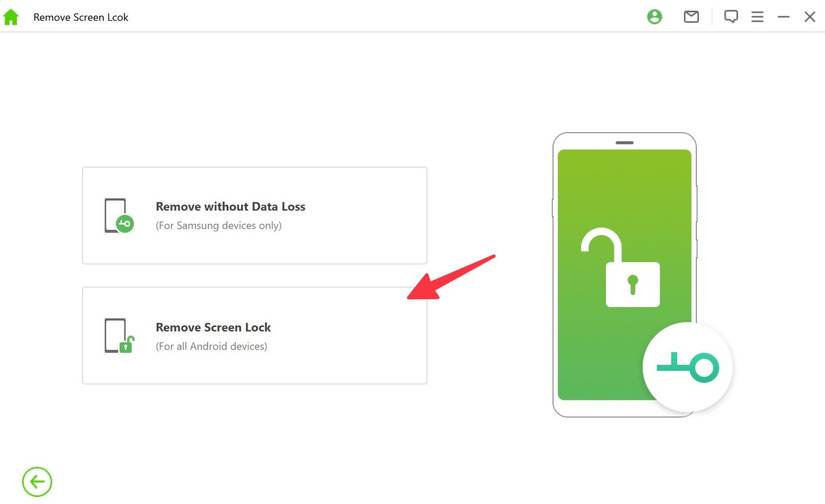
Task: Click the phone with padlock icon
Action: [119, 336]
